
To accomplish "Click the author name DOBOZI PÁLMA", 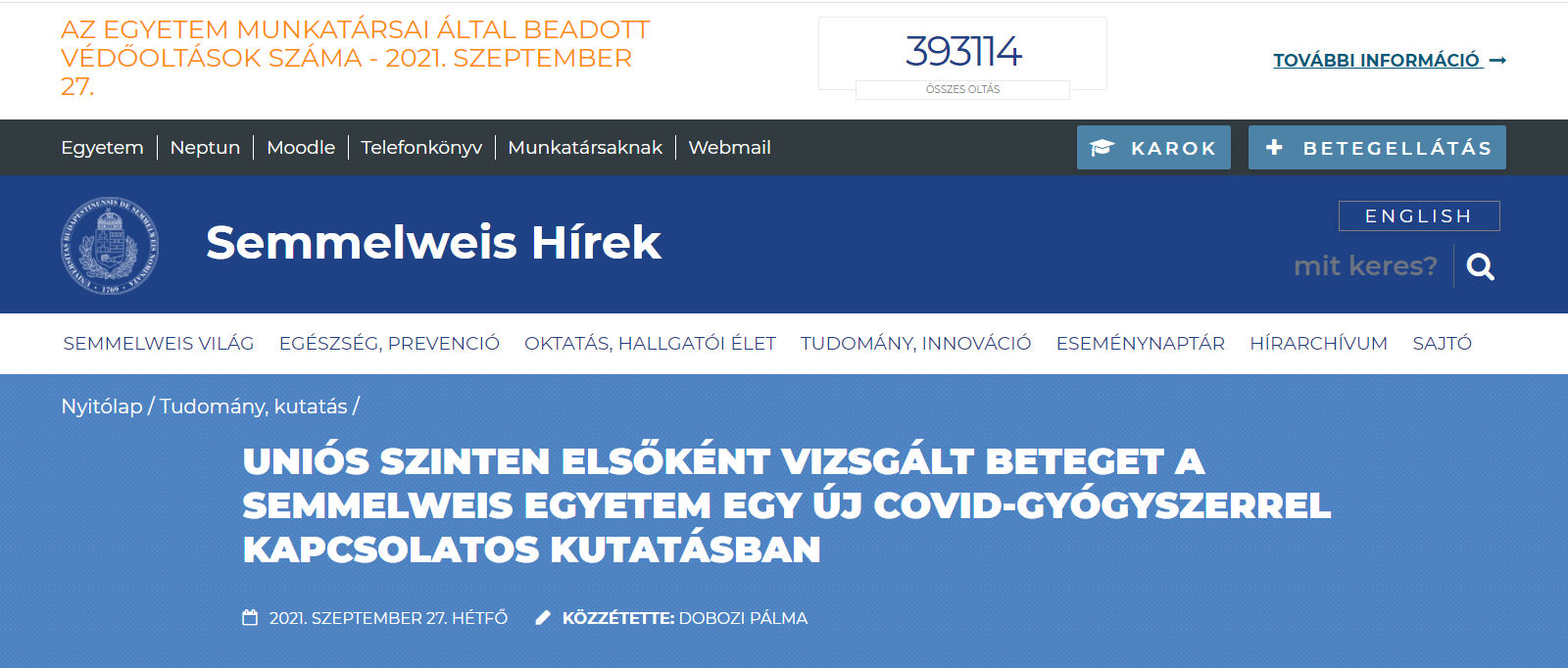I will pyautogui.click(x=743, y=618).
